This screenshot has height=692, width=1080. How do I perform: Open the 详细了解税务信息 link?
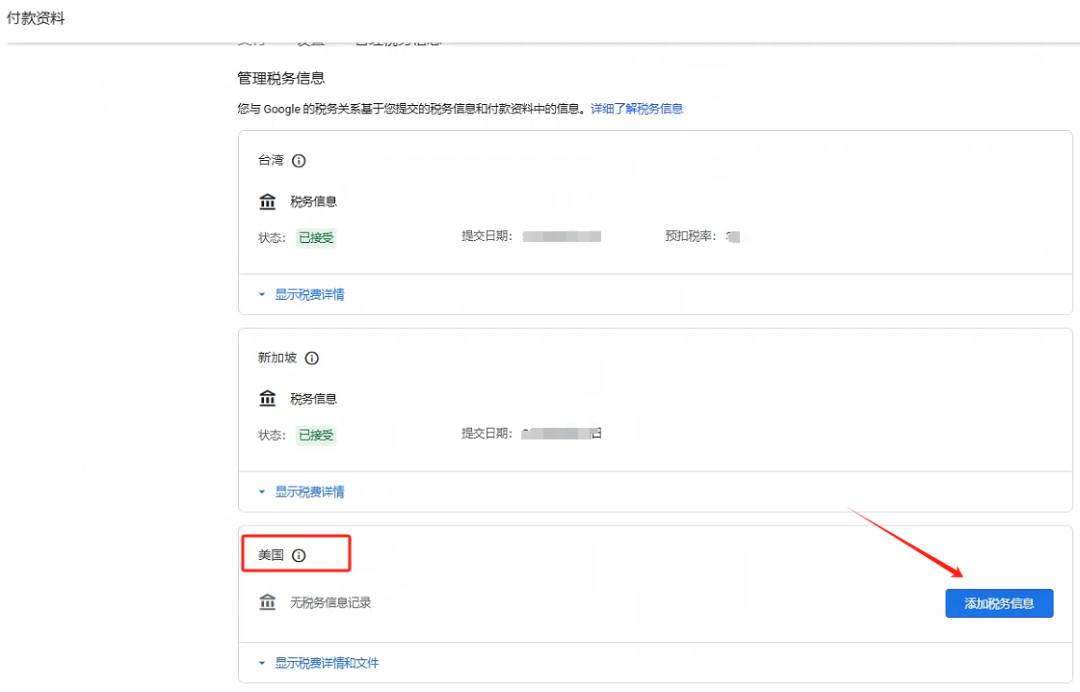point(636,109)
